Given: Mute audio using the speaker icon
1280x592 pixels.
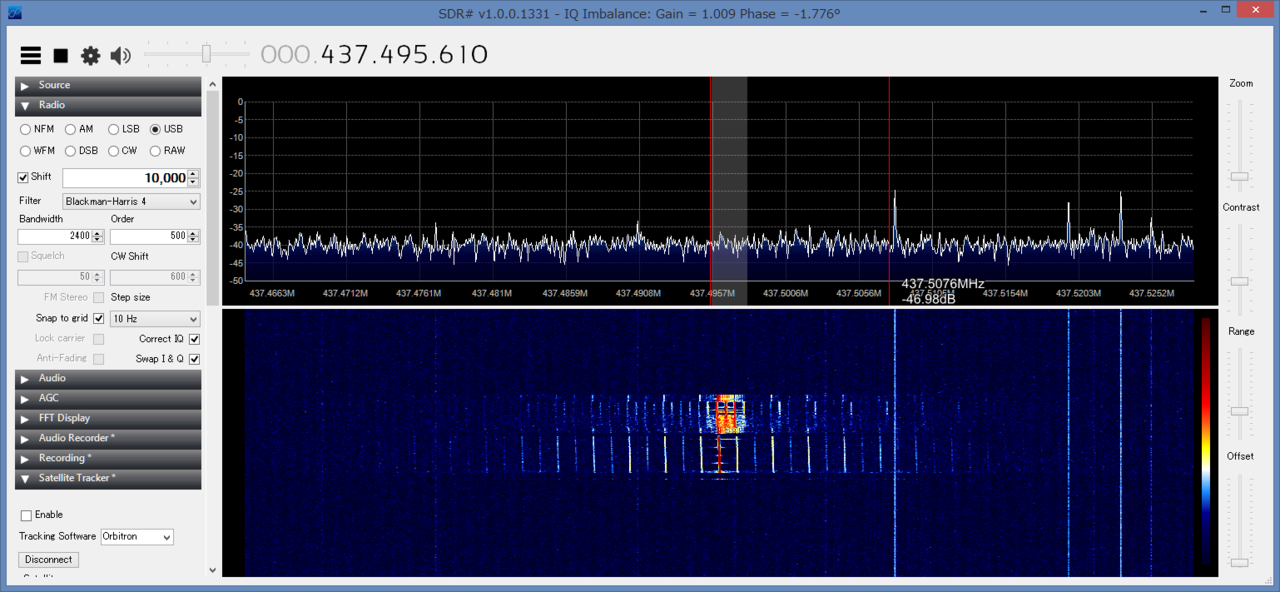Looking at the screenshot, I should pos(121,56).
